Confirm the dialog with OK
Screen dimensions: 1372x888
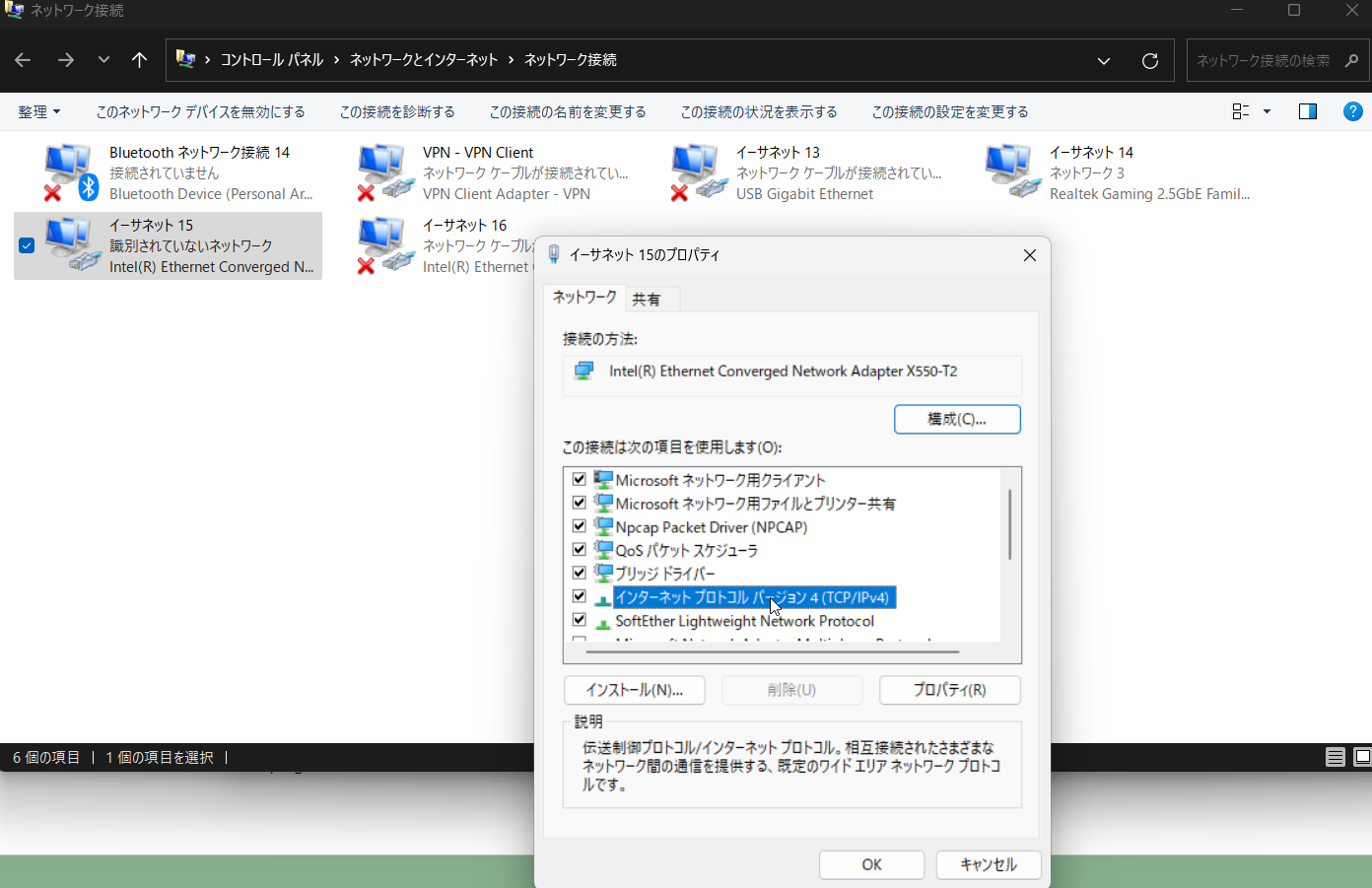[871, 864]
